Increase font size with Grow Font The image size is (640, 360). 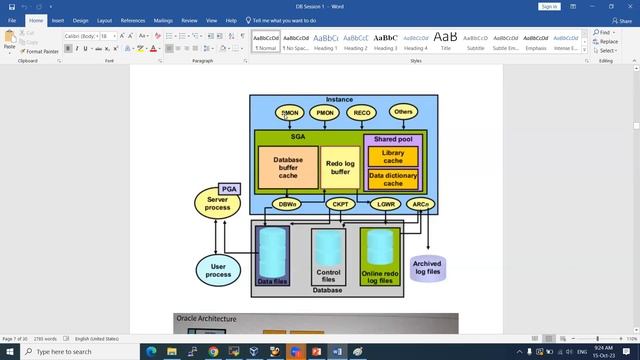click(122, 36)
